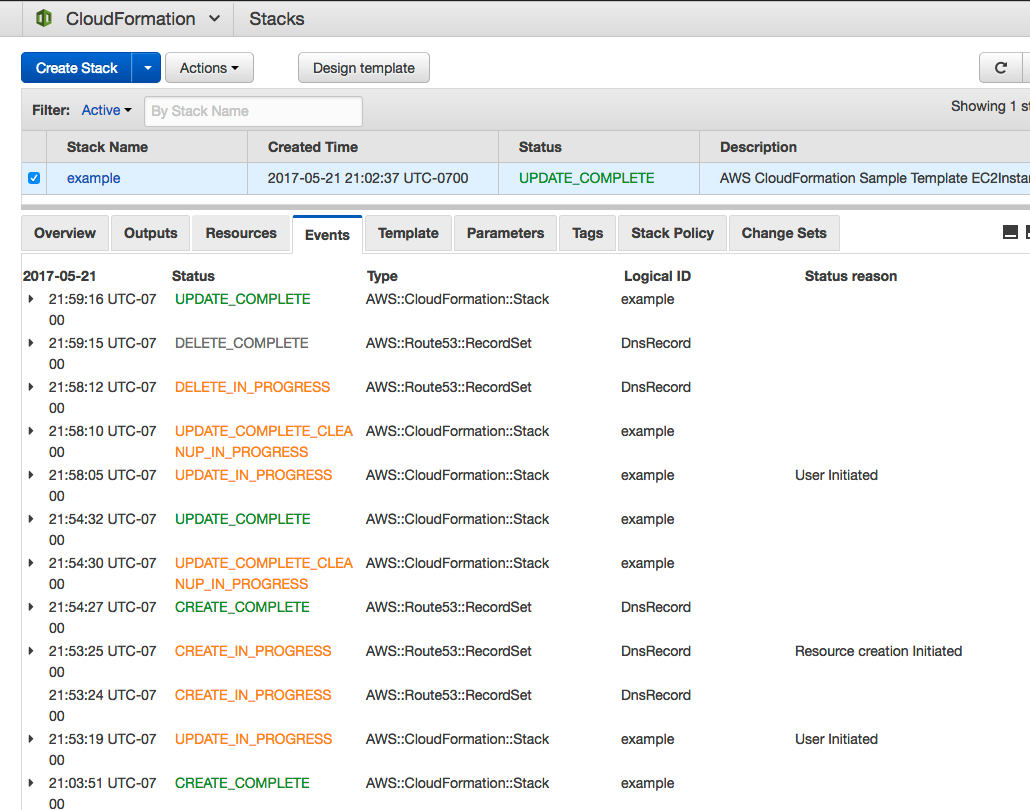Click the 21:53:24 CREATE_IN_PROGRESS status text
This screenshot has height=810, width=1030.
253,695
